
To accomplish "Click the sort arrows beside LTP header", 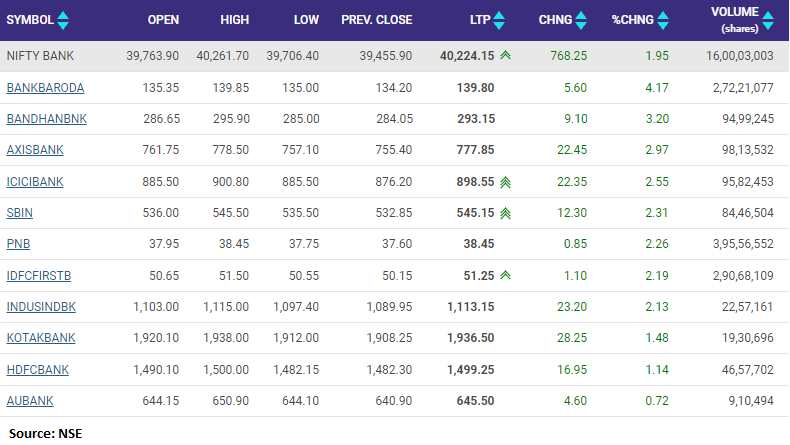I will (x=499, y=20).
